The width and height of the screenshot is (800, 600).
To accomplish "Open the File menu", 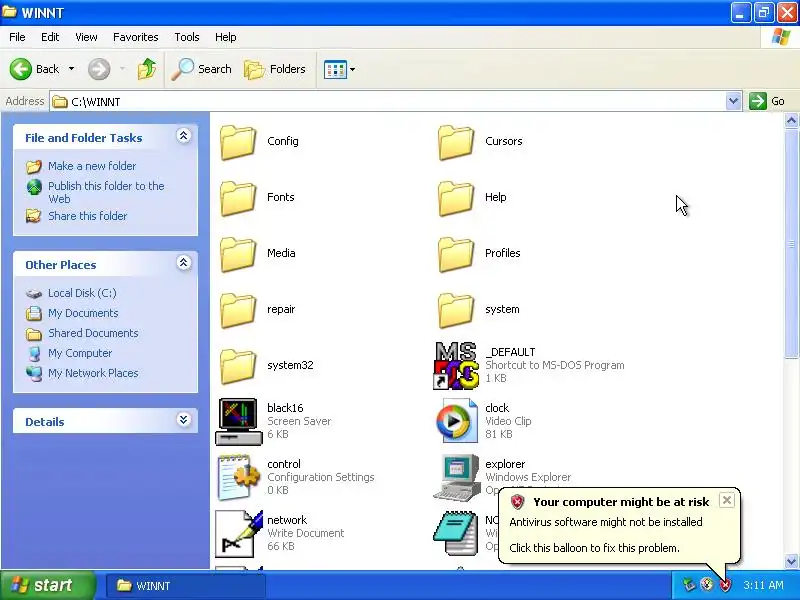I will [x=17, y=37].
